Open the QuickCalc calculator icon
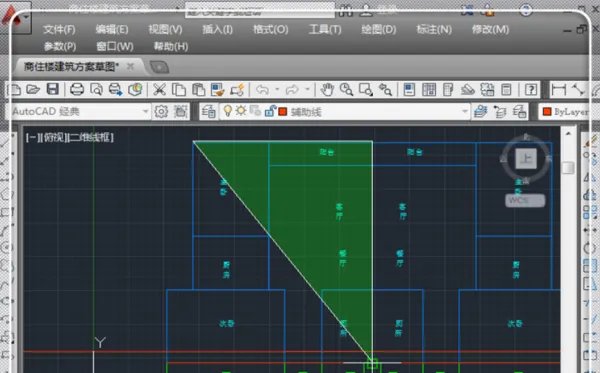Image resolution: width=600 pixels, height=373 pixels. coord(506,90)
